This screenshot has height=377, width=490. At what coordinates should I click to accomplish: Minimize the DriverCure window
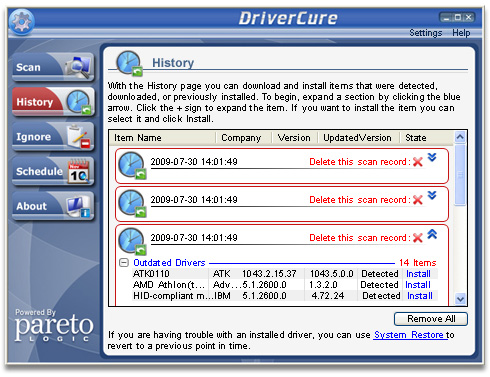[446, 17]
